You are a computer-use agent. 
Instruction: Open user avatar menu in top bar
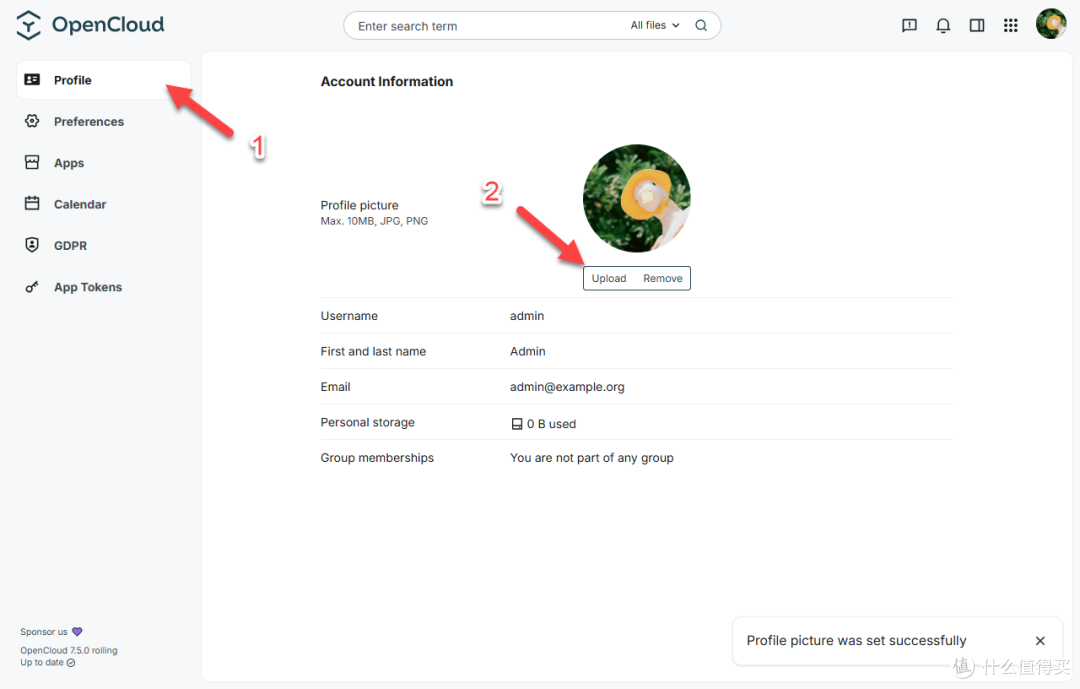[x=1051, y=24]
